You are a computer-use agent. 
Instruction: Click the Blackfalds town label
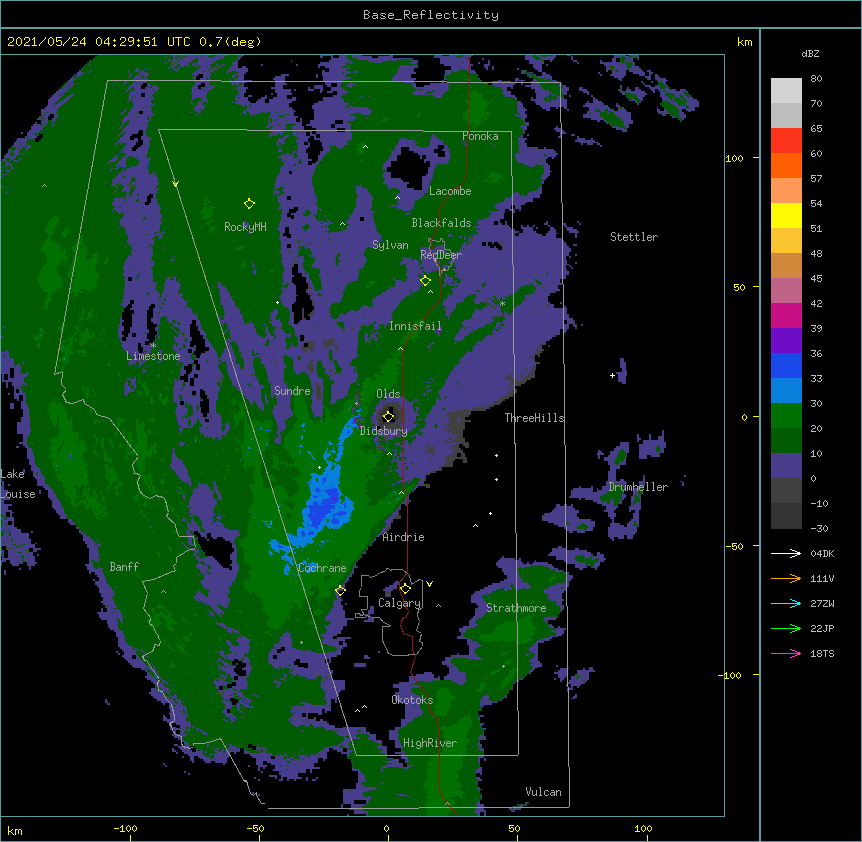pos(441,223)
